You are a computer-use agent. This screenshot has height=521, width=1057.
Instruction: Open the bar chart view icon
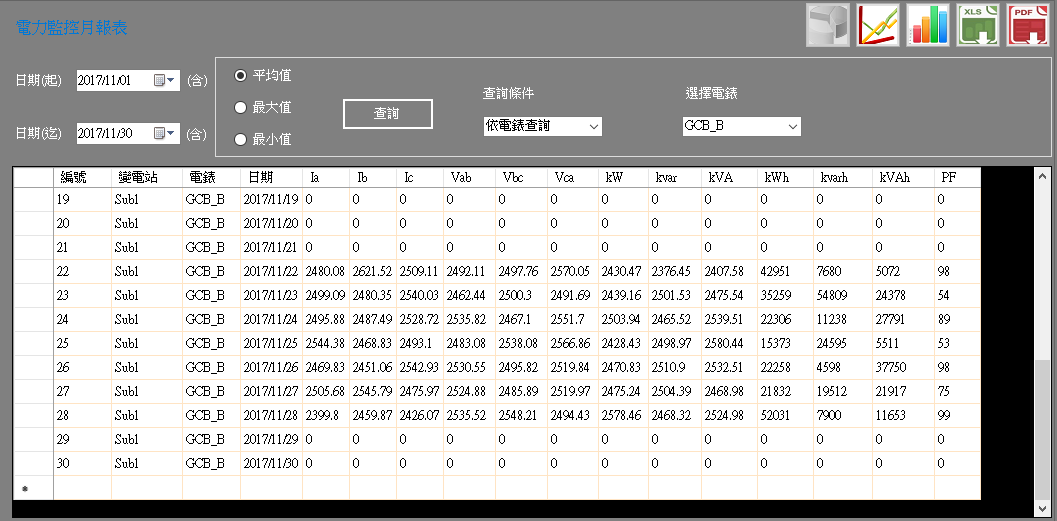(928, 25)
